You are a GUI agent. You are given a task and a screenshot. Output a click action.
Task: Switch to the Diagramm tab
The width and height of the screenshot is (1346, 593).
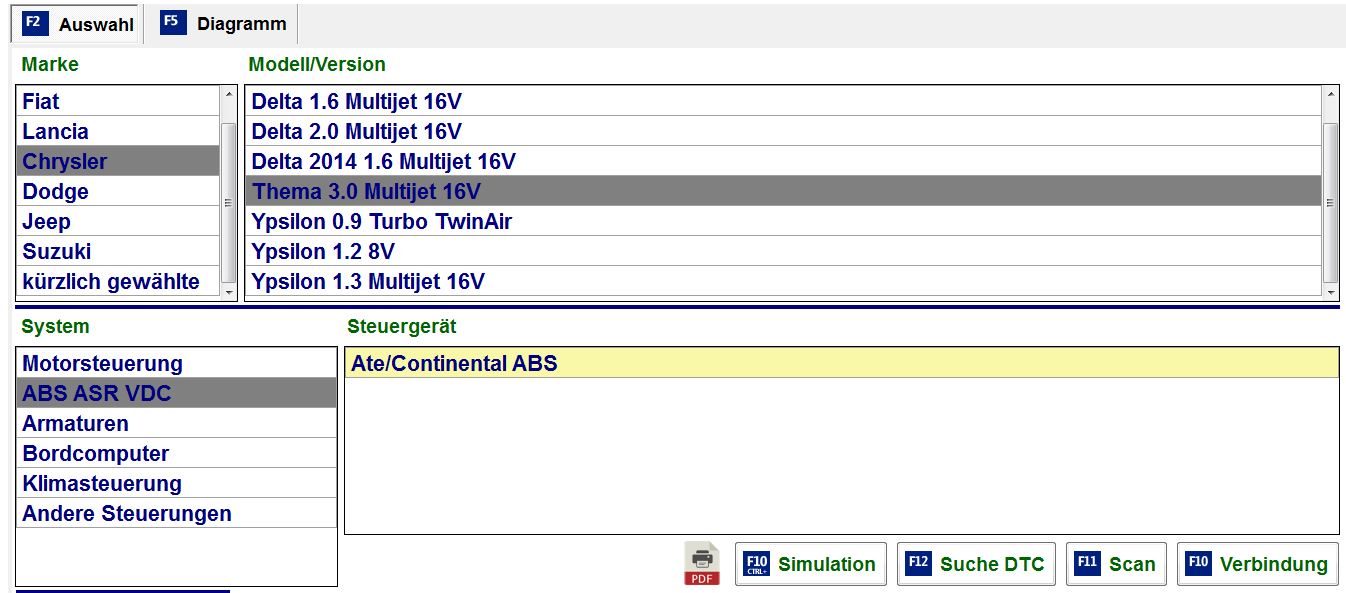tap(223, 24)
